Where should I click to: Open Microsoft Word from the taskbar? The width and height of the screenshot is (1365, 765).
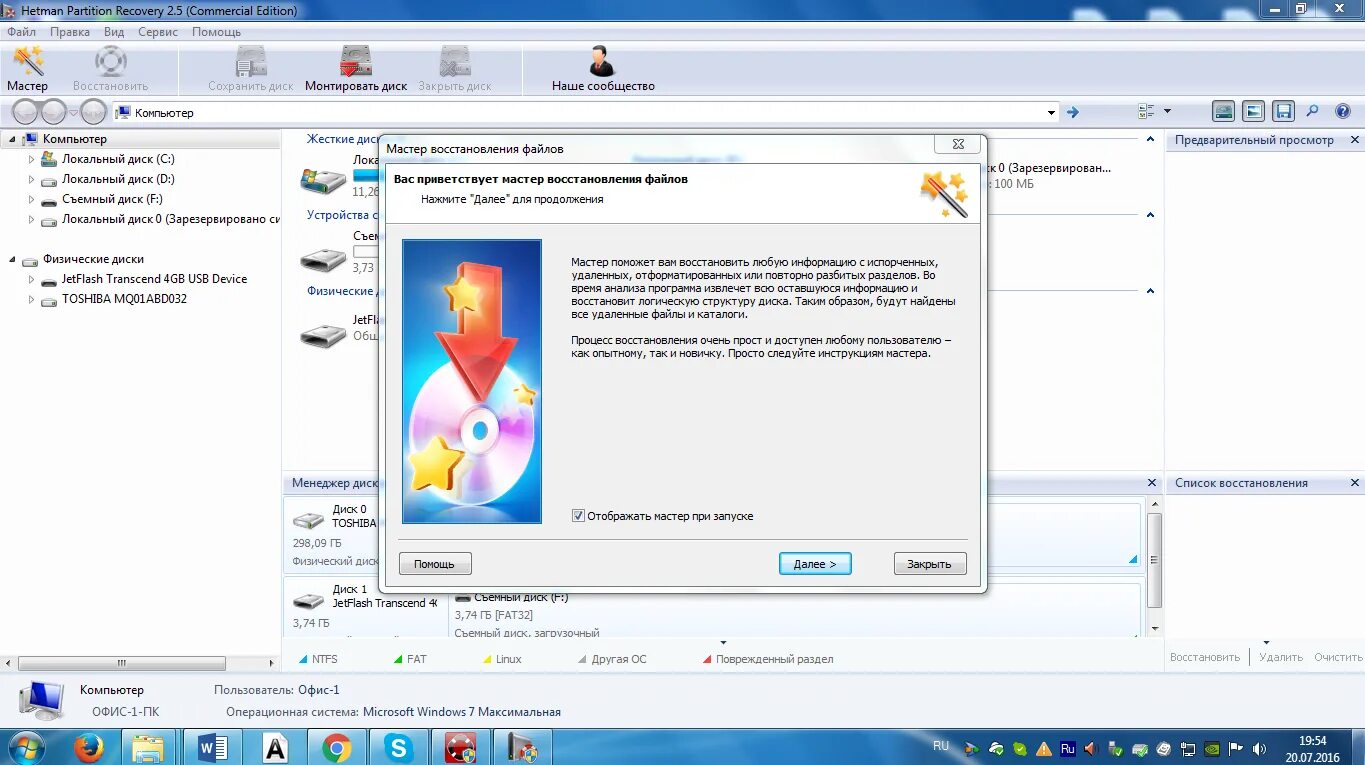click(x=213, y=747)
